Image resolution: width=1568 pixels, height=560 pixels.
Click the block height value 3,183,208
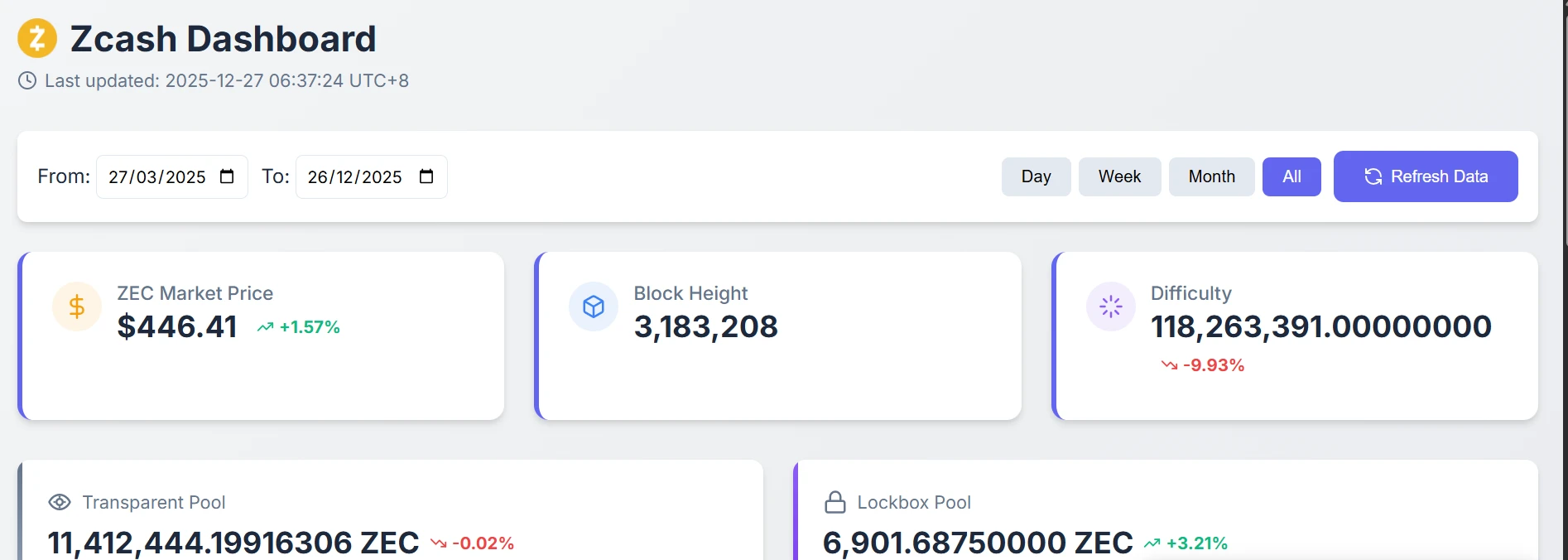tap(706, 326)
